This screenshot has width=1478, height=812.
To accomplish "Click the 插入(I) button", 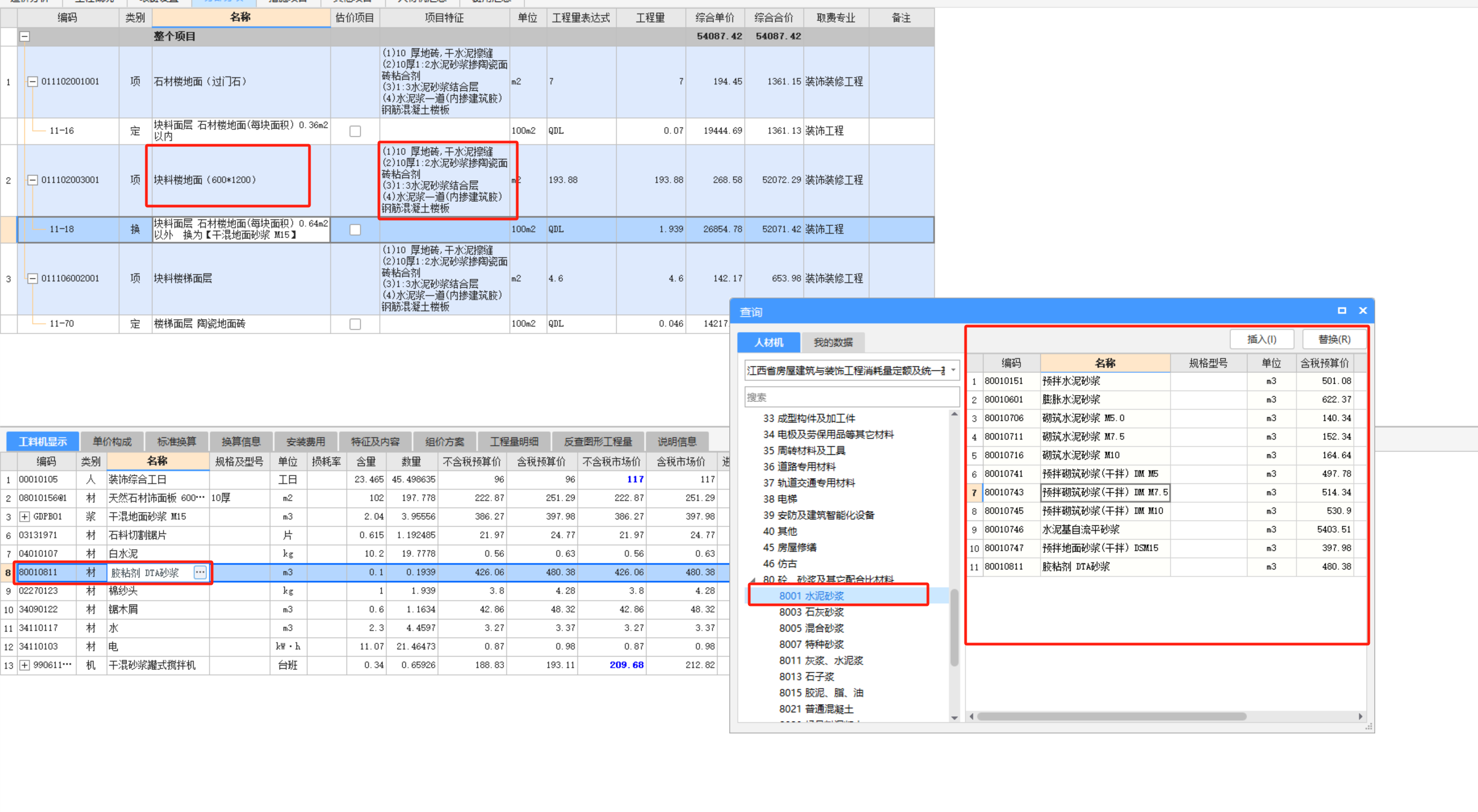I will click(1261, 340).
